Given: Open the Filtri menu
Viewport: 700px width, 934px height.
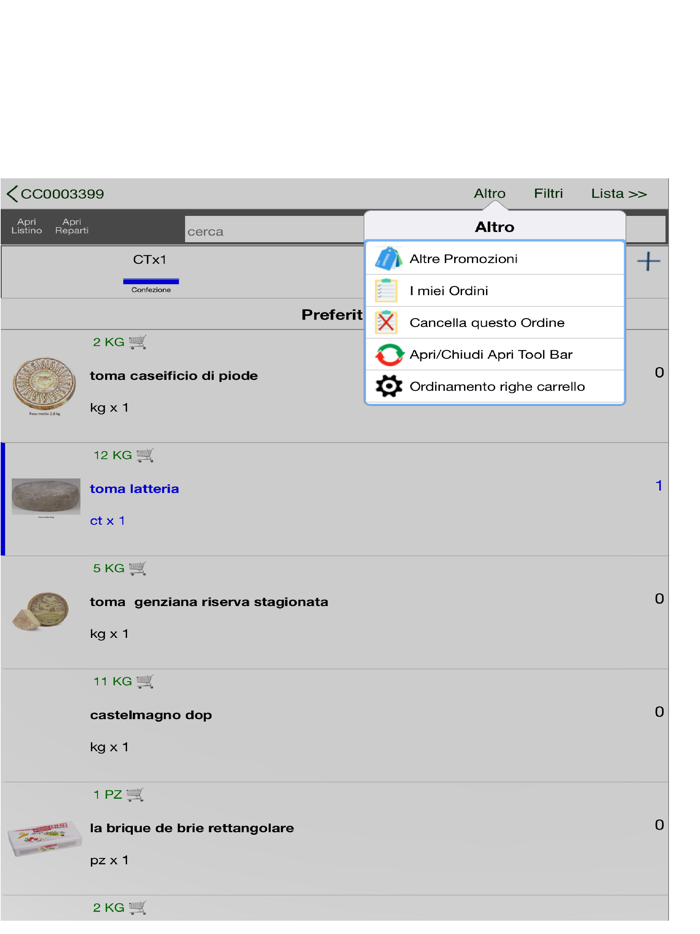Looking at the screenshot, I should (548, 194).
